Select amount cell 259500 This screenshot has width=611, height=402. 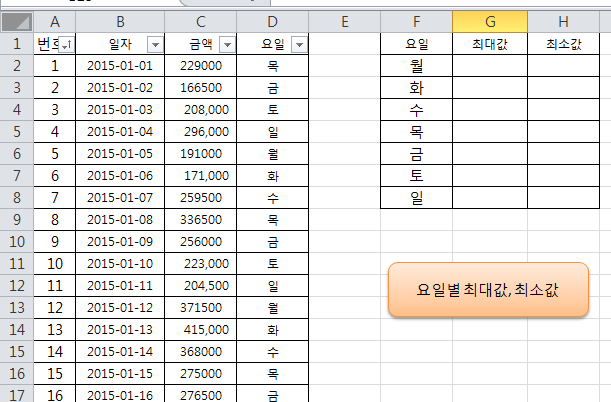pyautogui.click(x=200, y=198)
